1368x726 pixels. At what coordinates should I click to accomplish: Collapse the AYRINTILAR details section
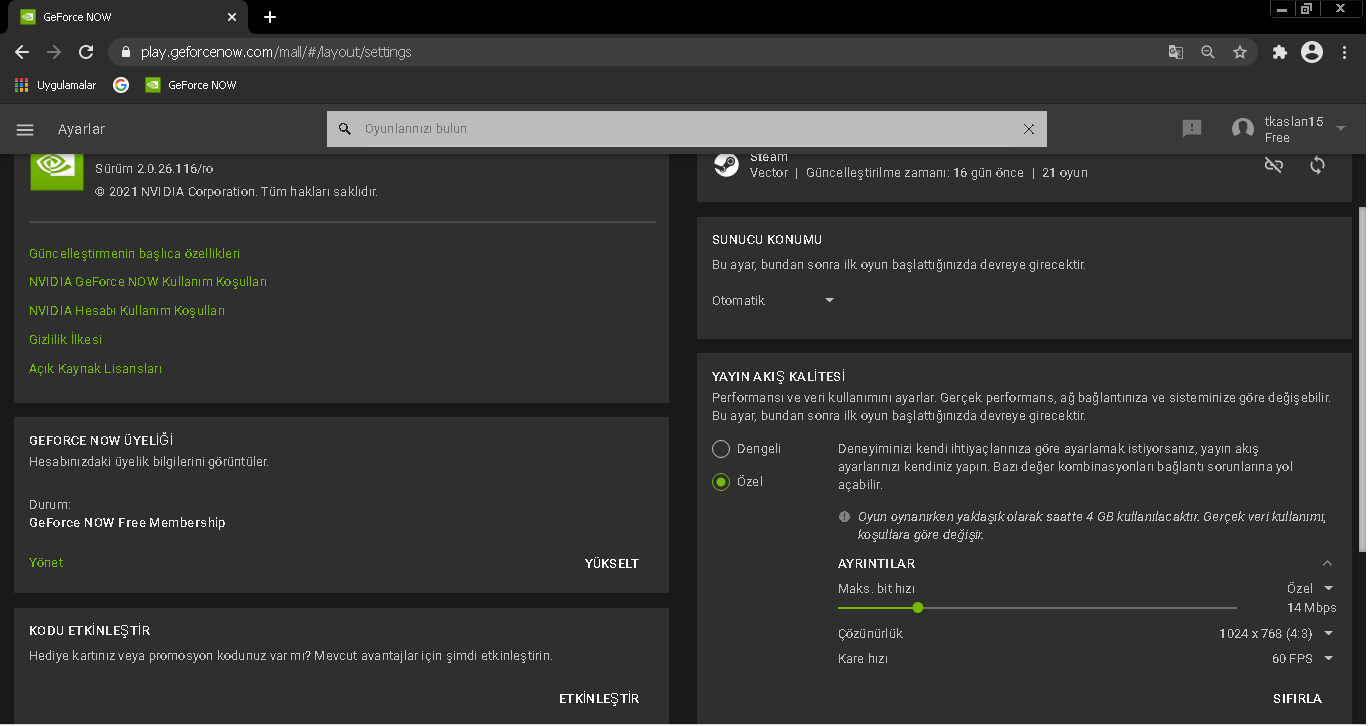1327,564
